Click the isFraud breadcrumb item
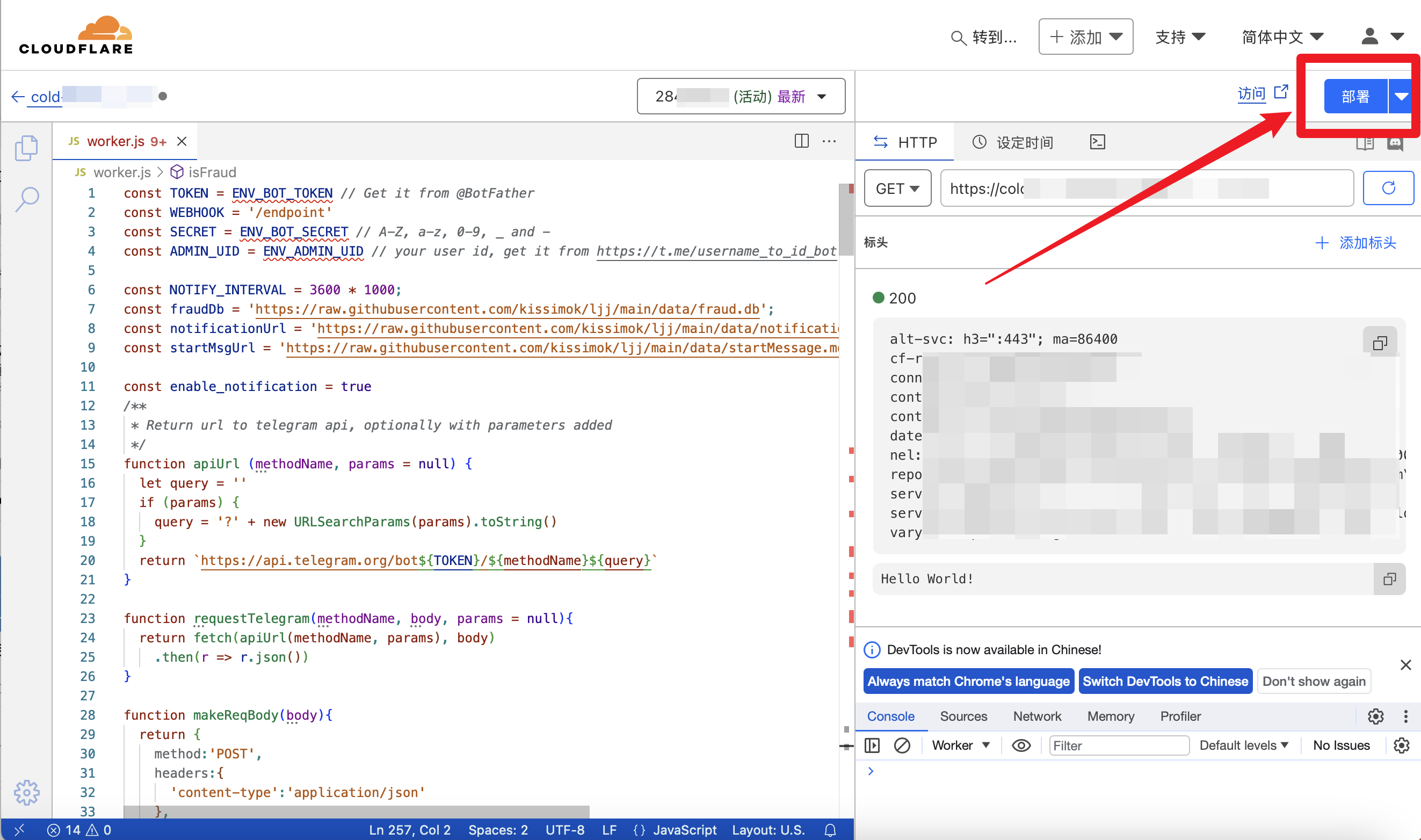This screenshot has width=1421, height=840. click(204, 172)
